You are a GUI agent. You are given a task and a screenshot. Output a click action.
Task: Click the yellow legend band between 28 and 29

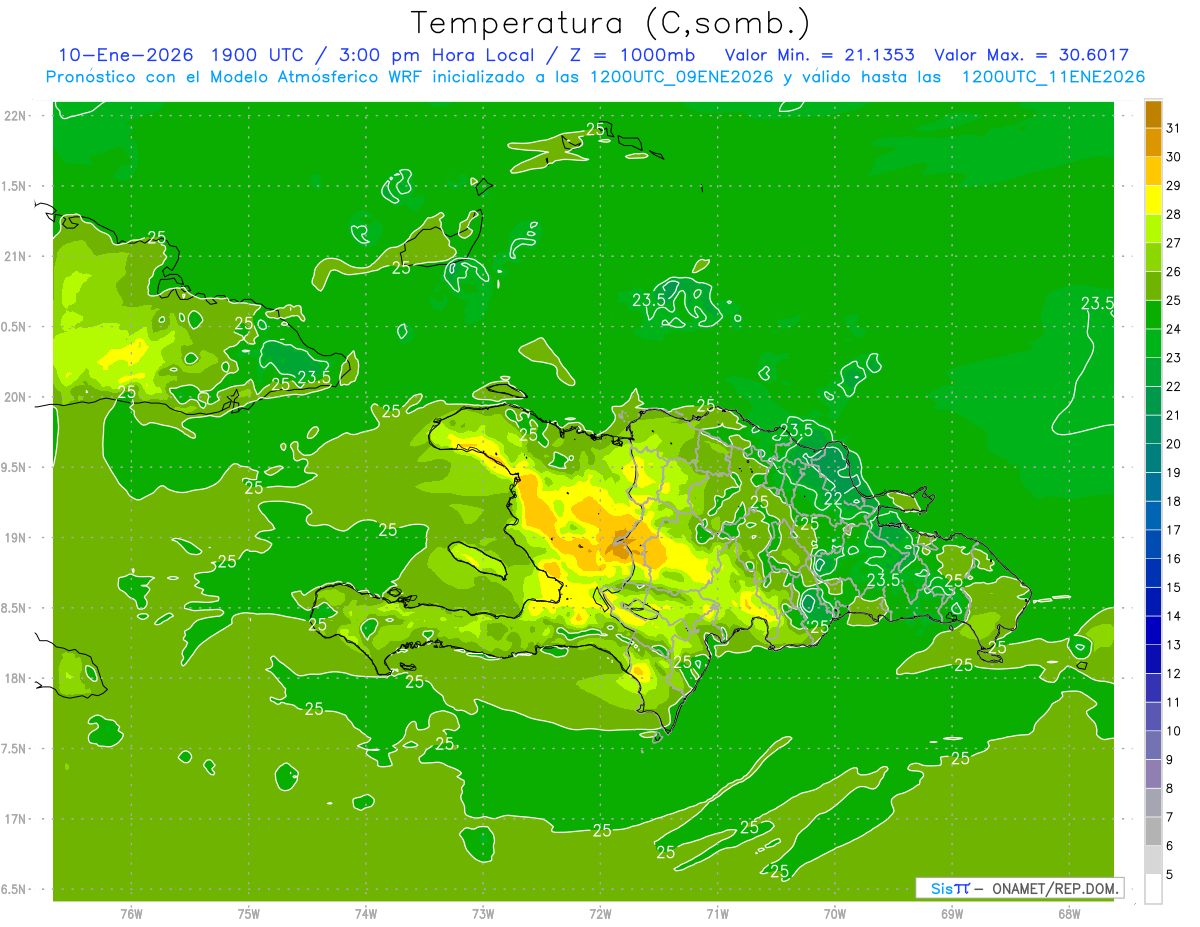1153,200
